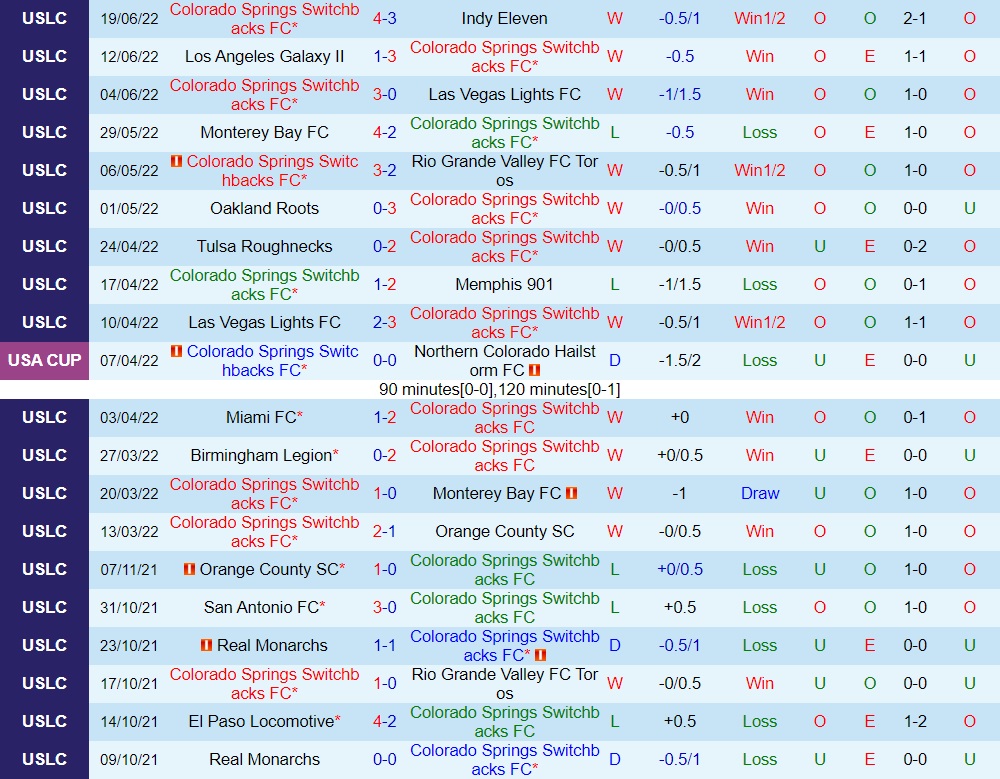Click the red card icon before Real Monarchs on 23/10/21
1000x779 pixels.
pos(207,645)
